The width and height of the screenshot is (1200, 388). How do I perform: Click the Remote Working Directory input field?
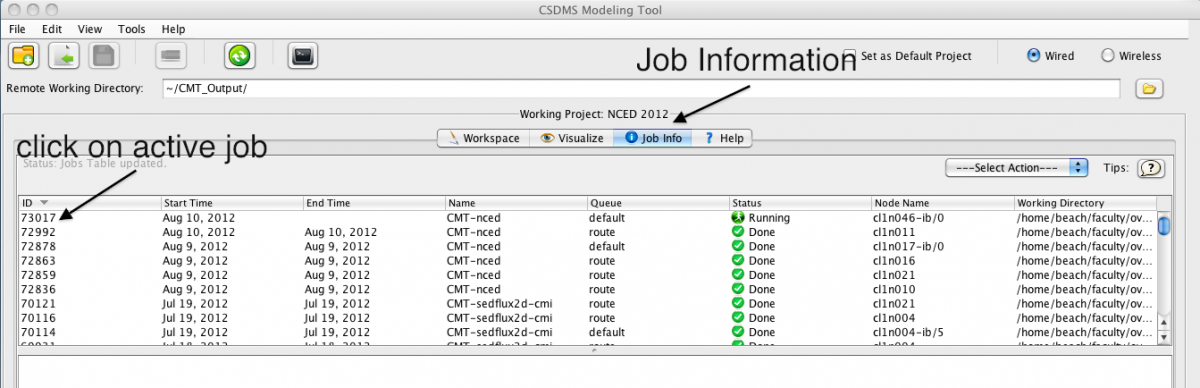[640, 89]
